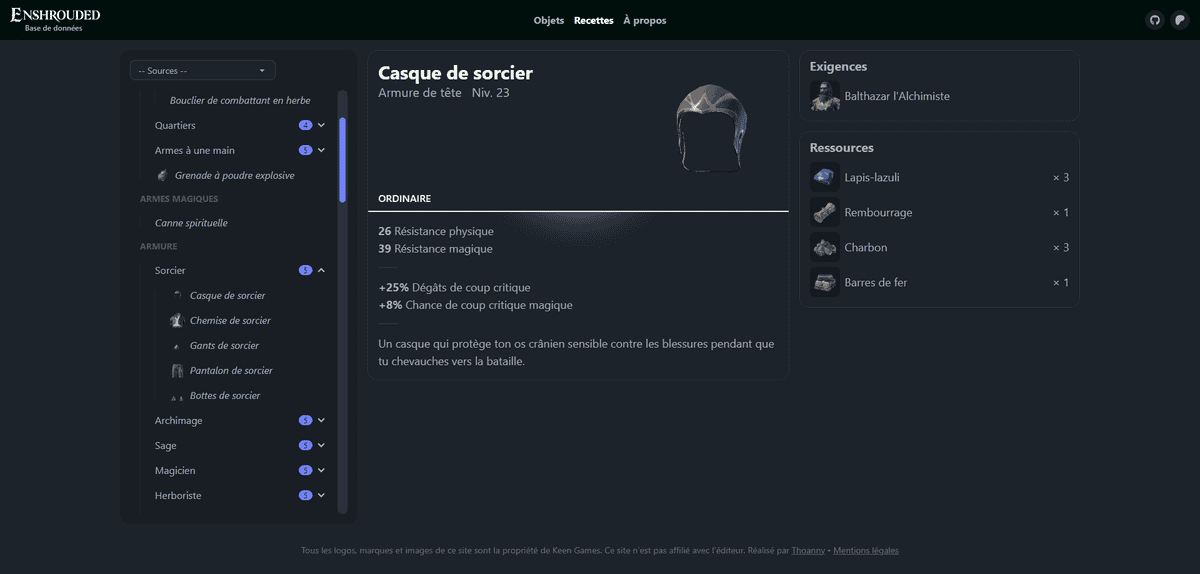
Task: Click Balthazar l'Alchimiste portrait
Action: [824, 96]
